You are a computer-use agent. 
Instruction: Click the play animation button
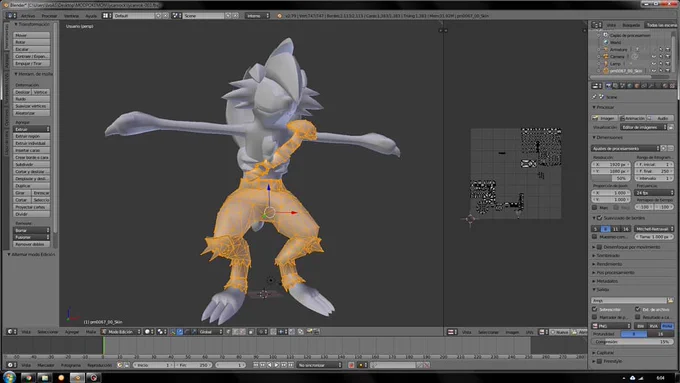[277, 365]
